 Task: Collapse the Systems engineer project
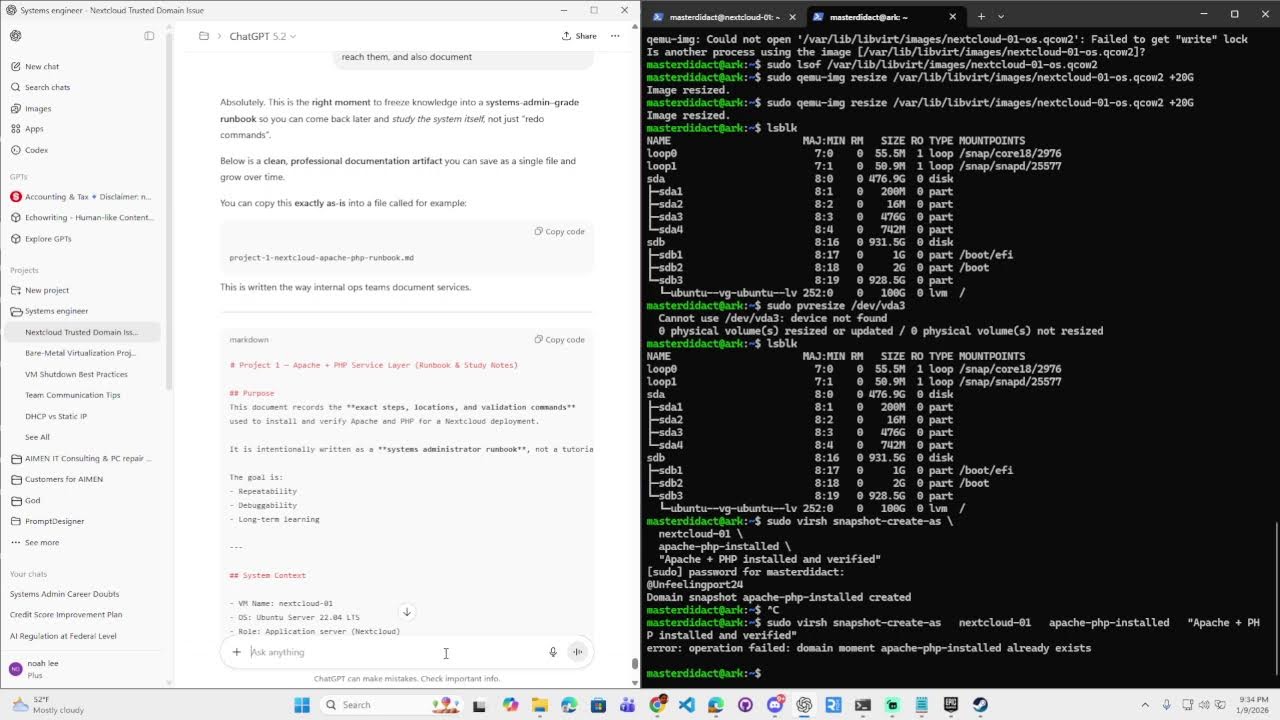pyautogui.click(x=56, y=311)
